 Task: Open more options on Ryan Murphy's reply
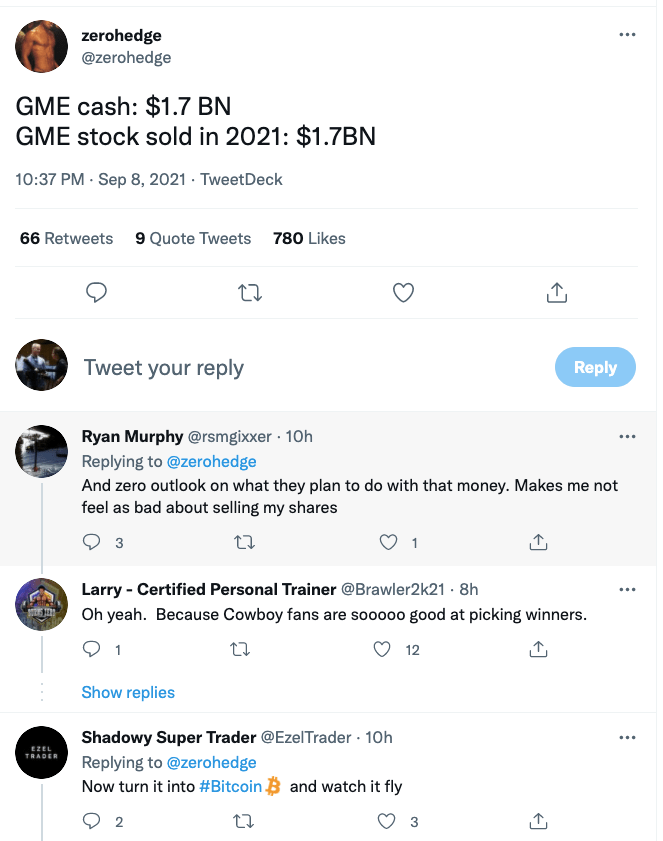627,437
